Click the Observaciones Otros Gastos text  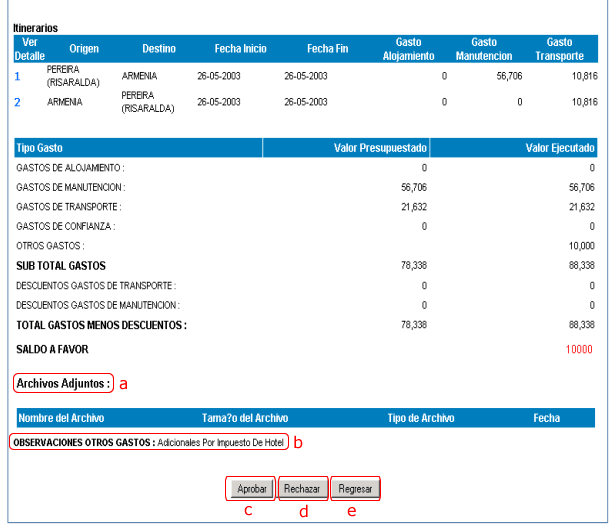(x=148, y=441)
